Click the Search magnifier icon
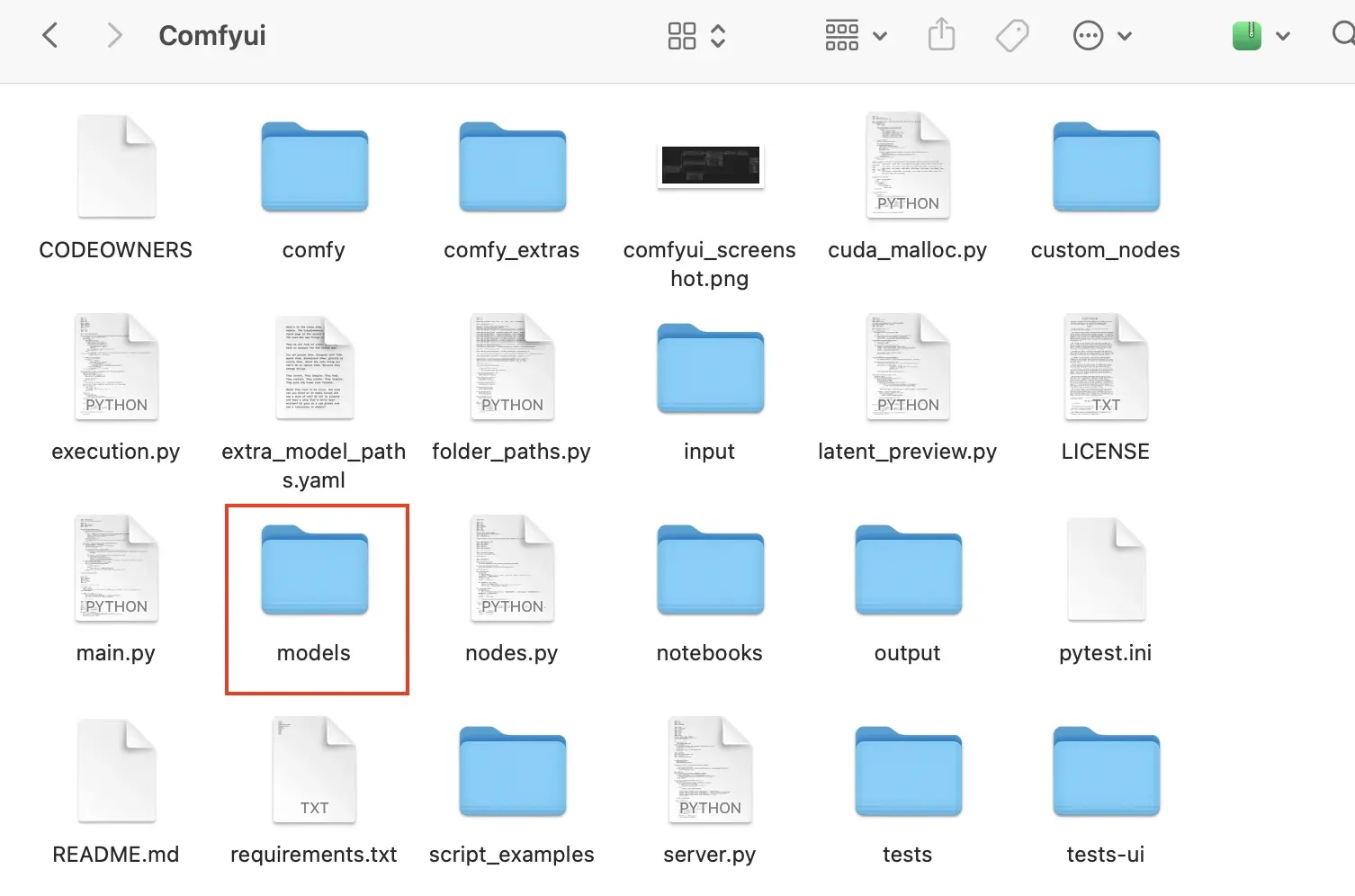The image size is (1355, 896). (1343, 35)
